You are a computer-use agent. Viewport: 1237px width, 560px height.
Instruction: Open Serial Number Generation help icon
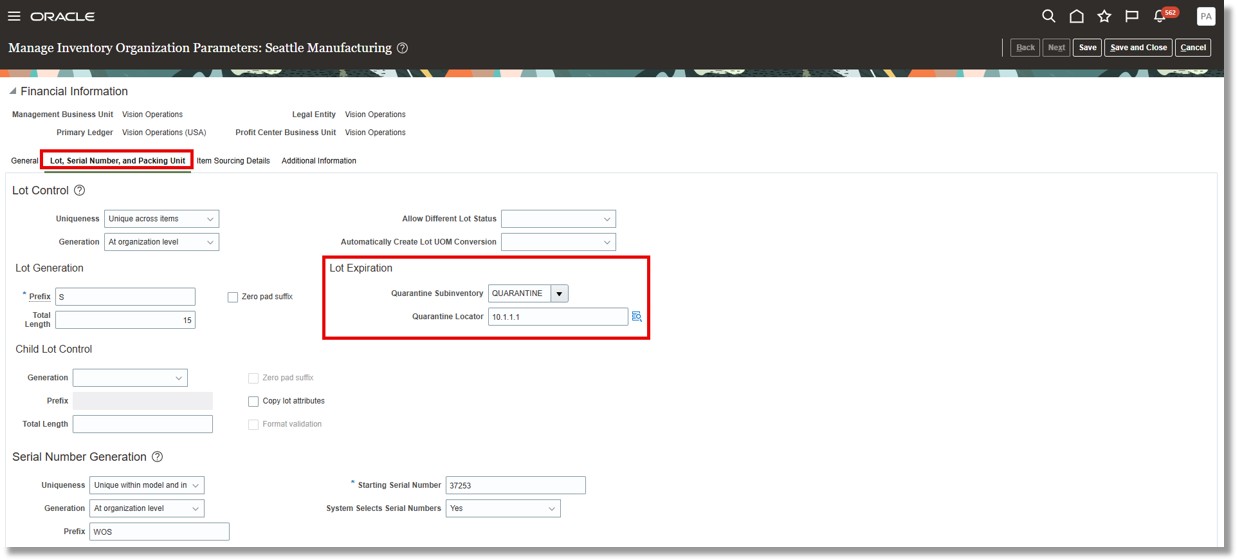[157, 457]
